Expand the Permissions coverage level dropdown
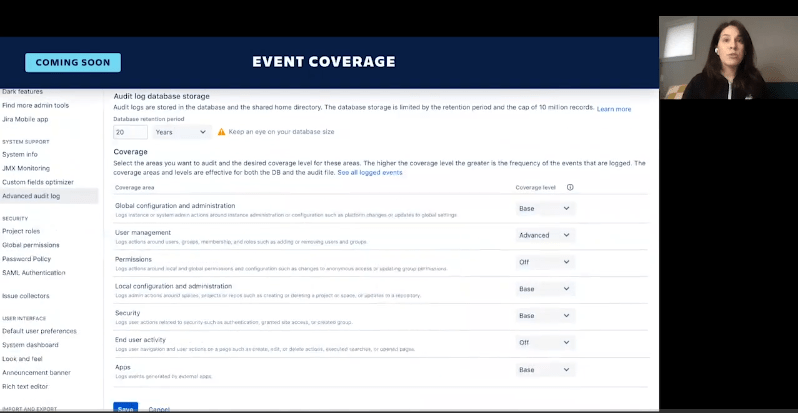Screen dimensions: 798x413 tap(545, 262)
